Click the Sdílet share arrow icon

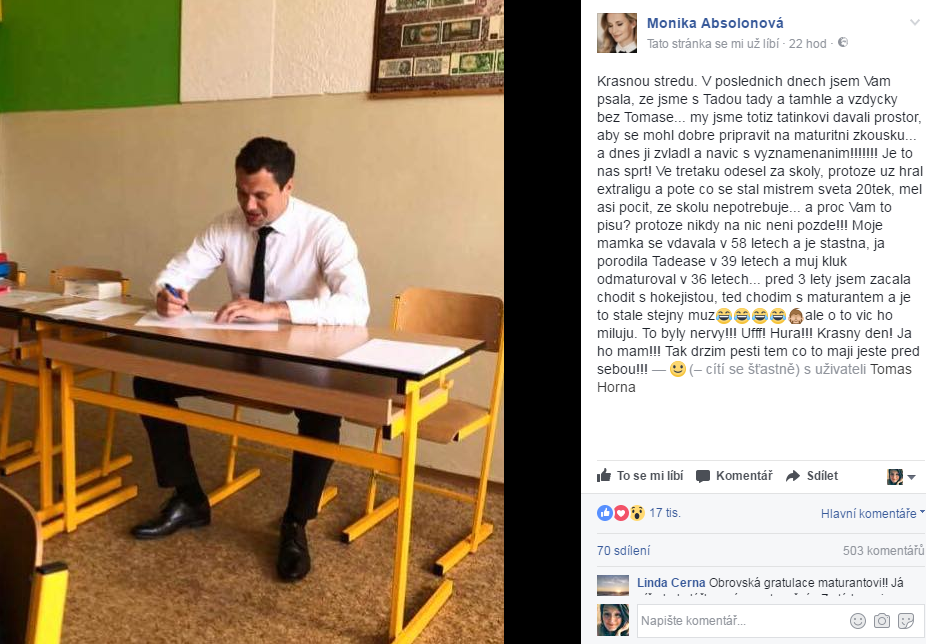793,476
